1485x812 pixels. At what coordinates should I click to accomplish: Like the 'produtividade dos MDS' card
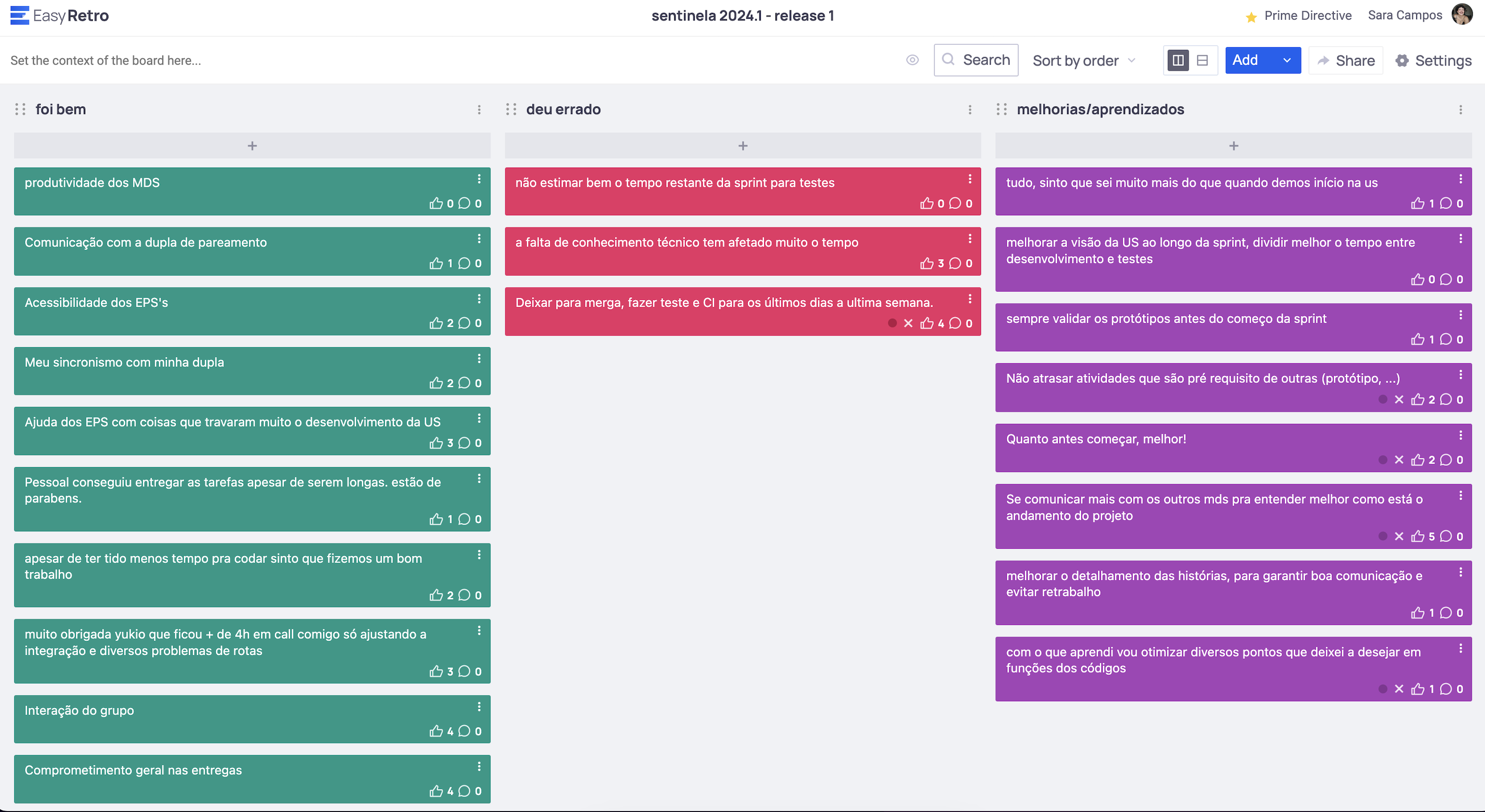pyautogui.click(x=436, y=203)
